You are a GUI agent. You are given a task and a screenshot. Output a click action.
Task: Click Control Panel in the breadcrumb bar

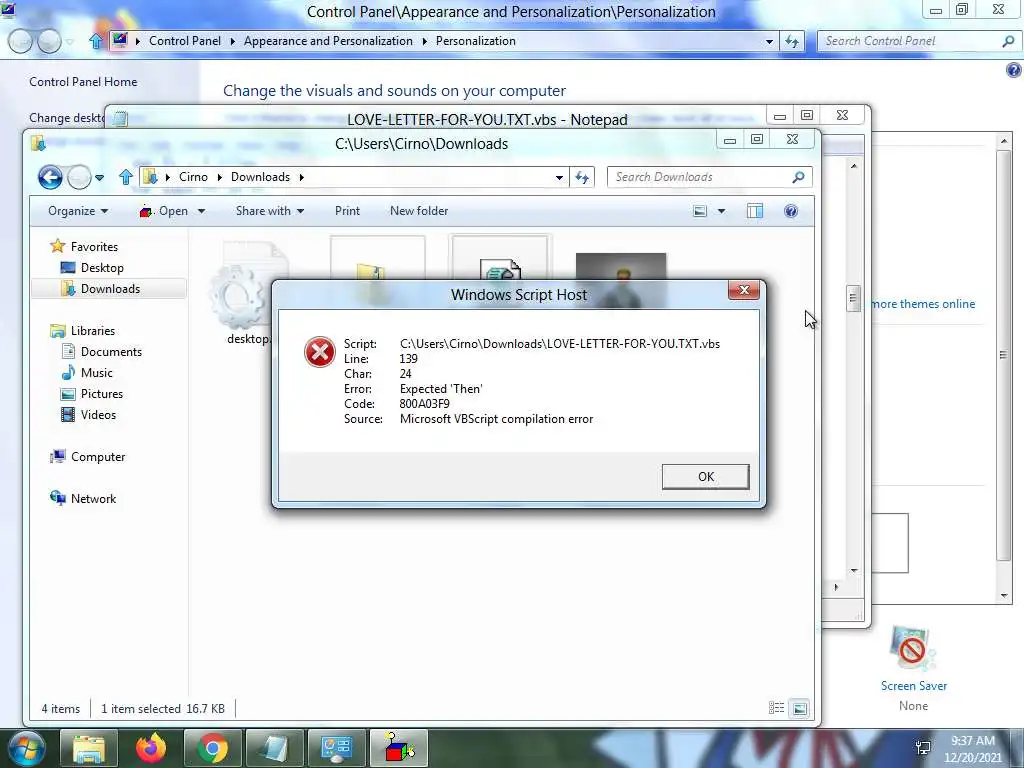[x=185, y=41]
